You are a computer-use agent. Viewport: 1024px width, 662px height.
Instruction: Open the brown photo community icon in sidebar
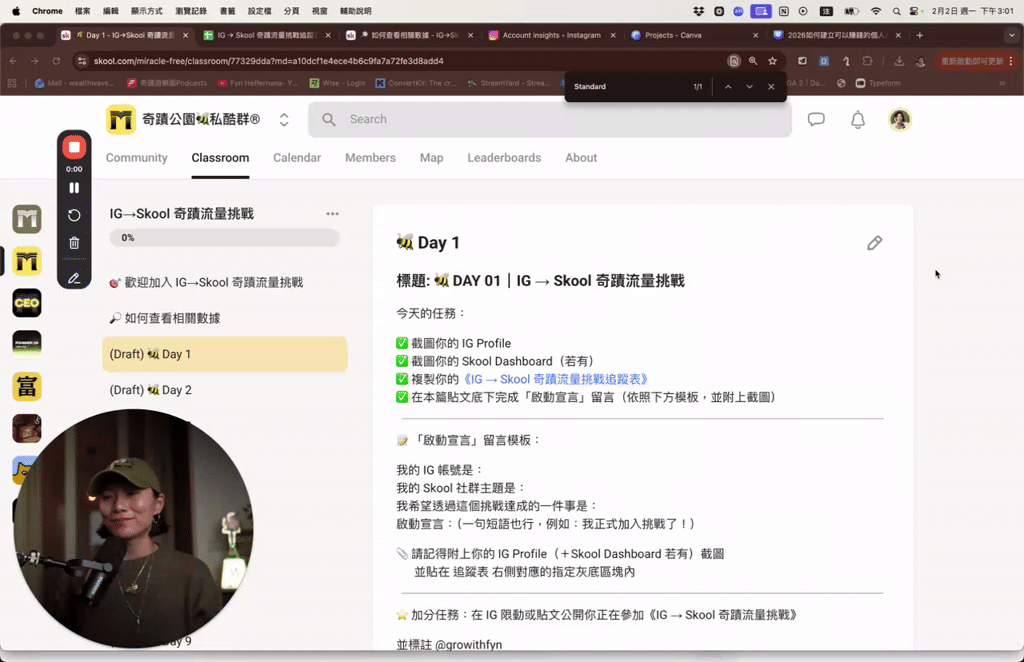click(27, 428)
